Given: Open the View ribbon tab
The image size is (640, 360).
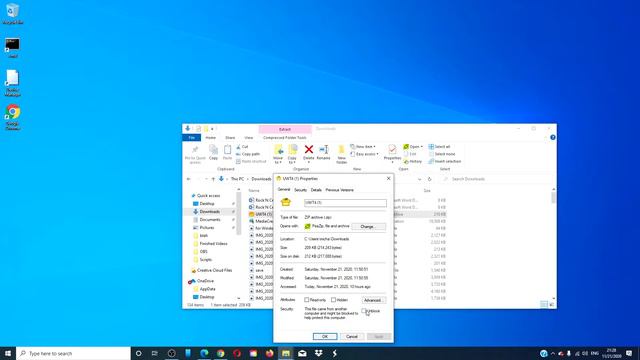Looking at the screenshot, I should point(249,138).
